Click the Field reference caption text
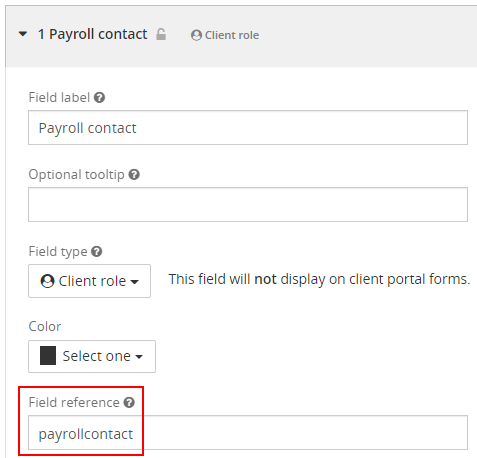Image resolution: width=477 pixels, height=458 pixels. 74,402
